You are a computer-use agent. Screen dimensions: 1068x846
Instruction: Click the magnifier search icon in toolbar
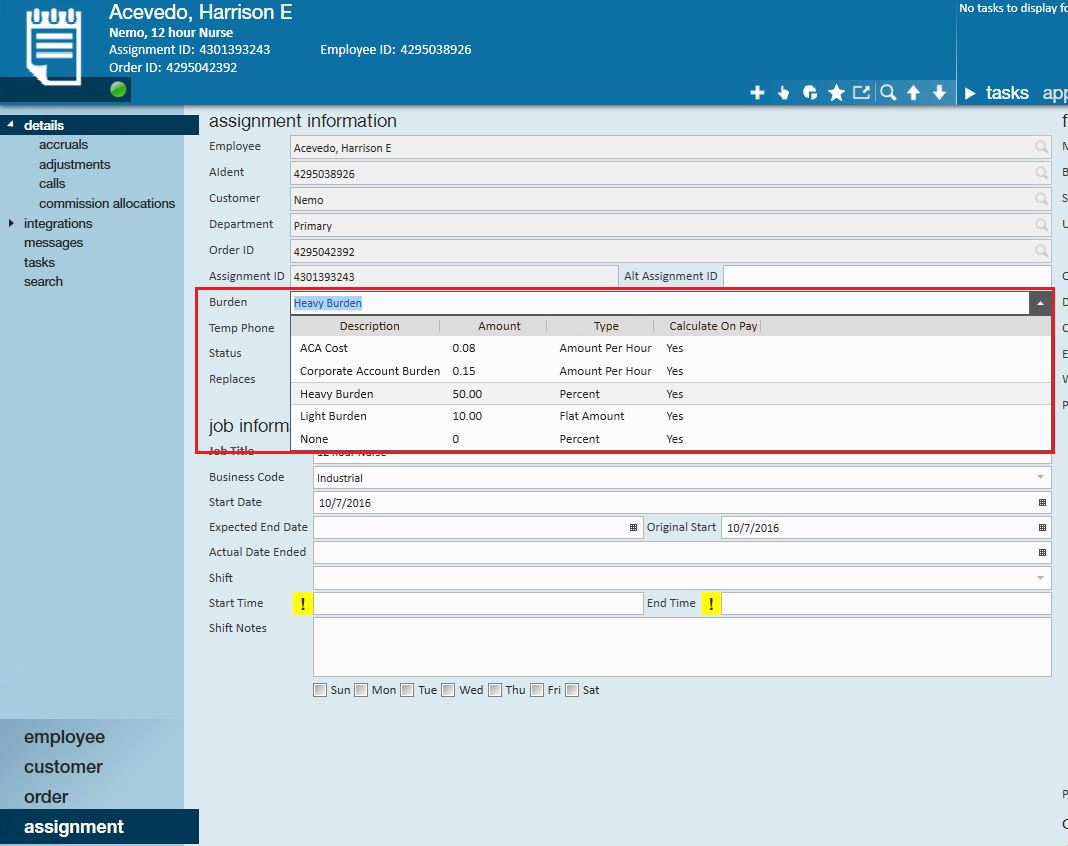[887, 93]
